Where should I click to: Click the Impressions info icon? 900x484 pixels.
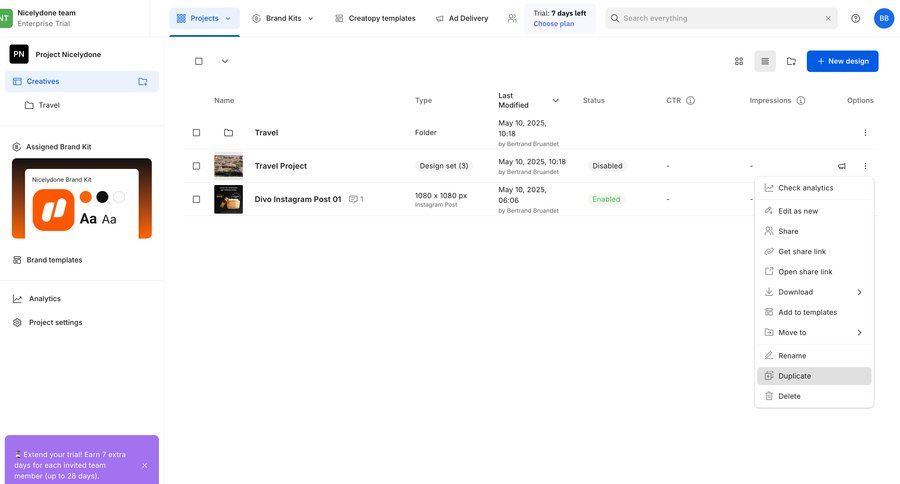(x=801, y=100)
